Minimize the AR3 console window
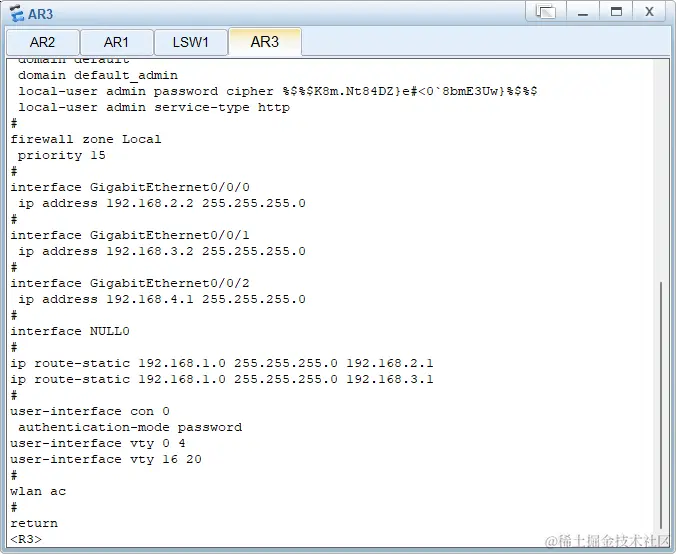676x554 pixels. click(x=581, y=12)
